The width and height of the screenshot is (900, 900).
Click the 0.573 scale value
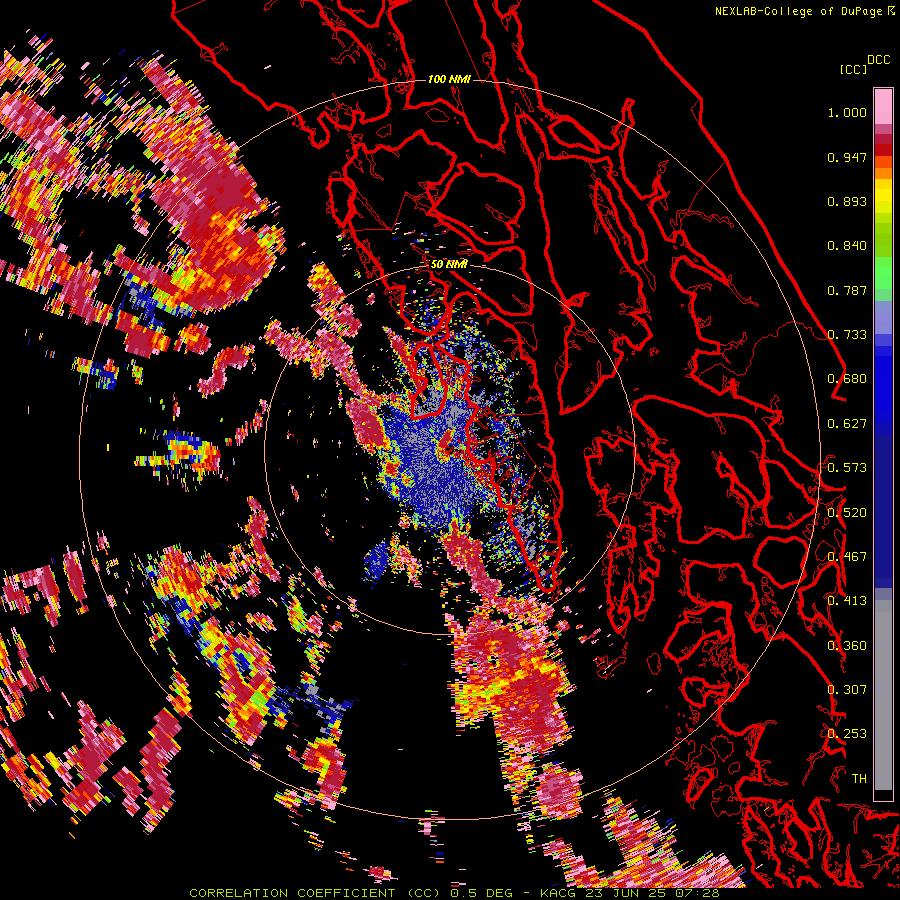(847, 468)
